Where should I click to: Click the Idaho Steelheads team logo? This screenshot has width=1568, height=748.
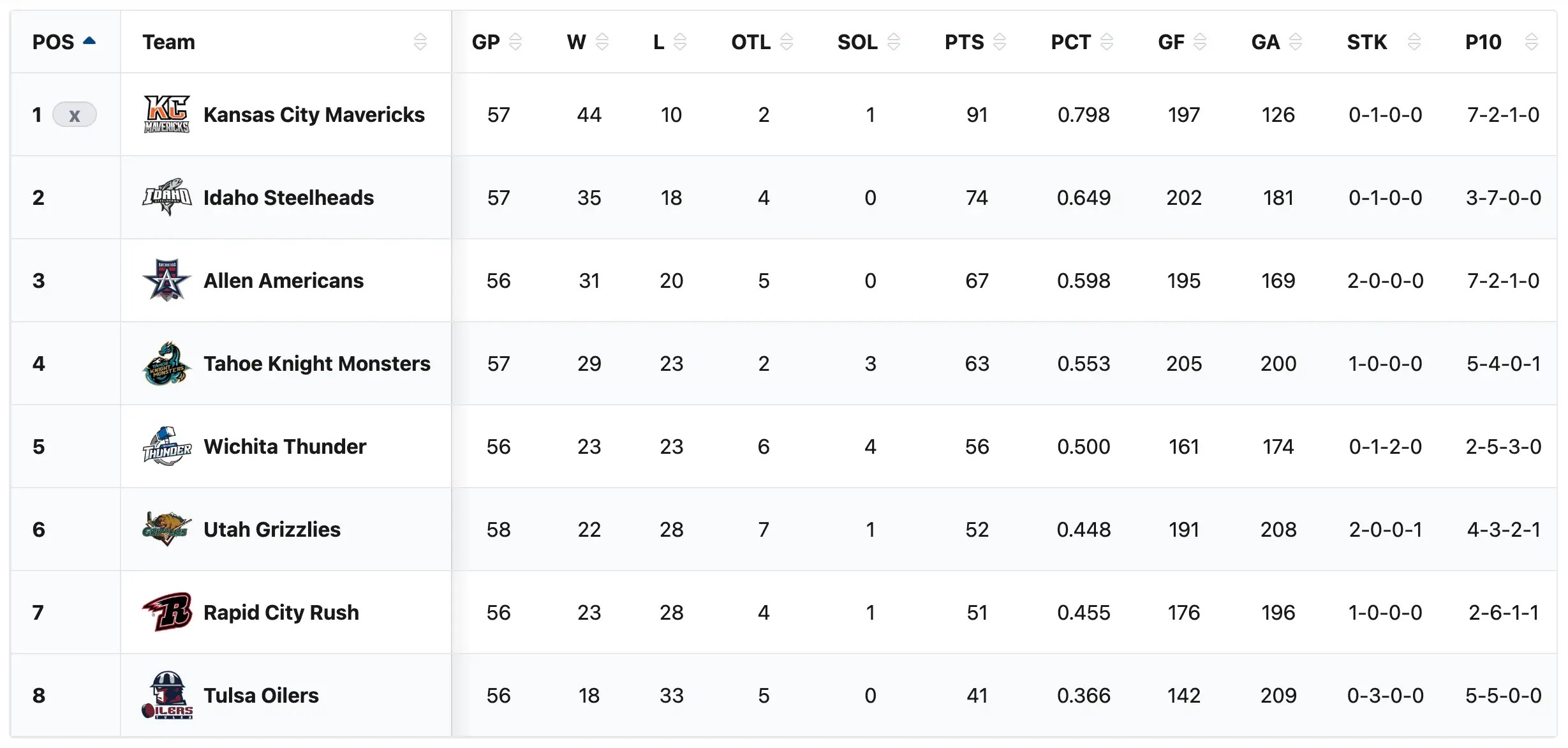pyautogui.click(x=166, y=197)
